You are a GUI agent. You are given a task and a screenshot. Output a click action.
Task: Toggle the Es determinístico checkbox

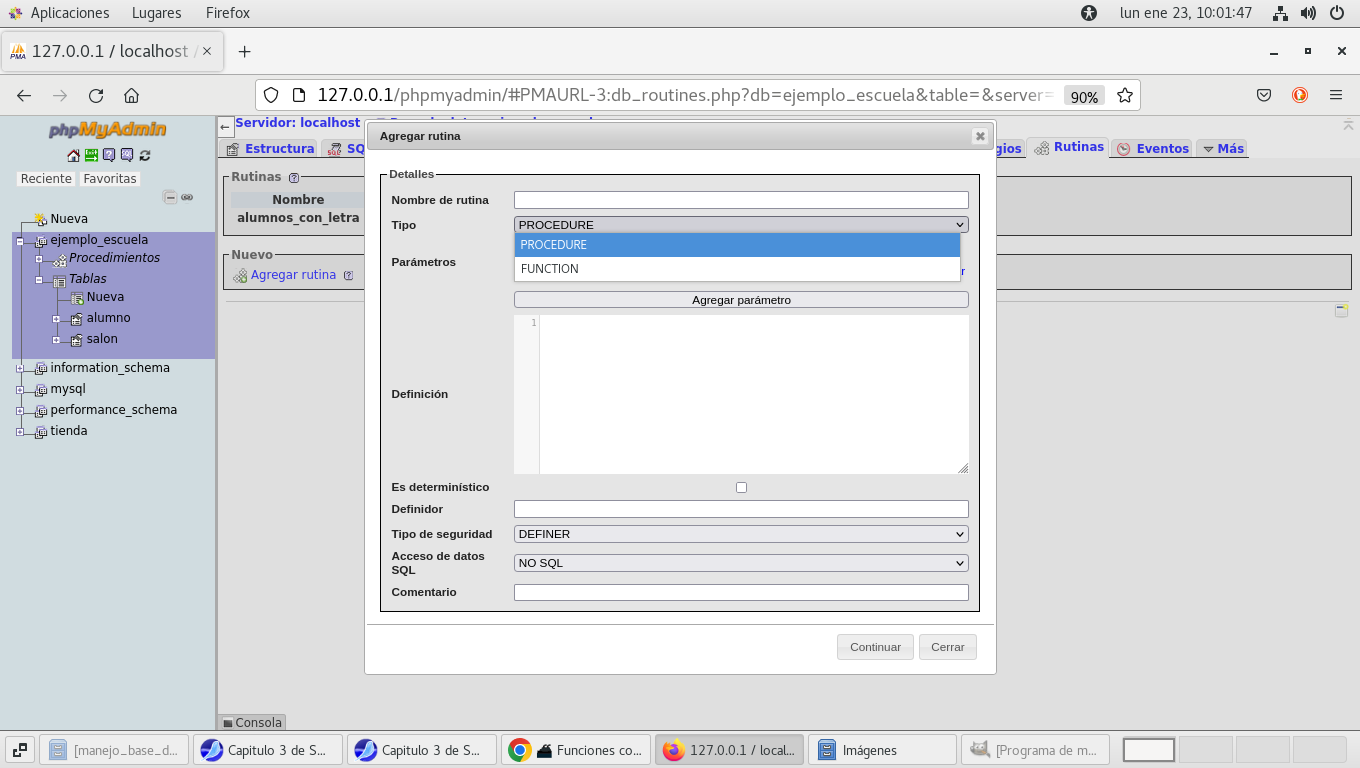pos(741,487)
